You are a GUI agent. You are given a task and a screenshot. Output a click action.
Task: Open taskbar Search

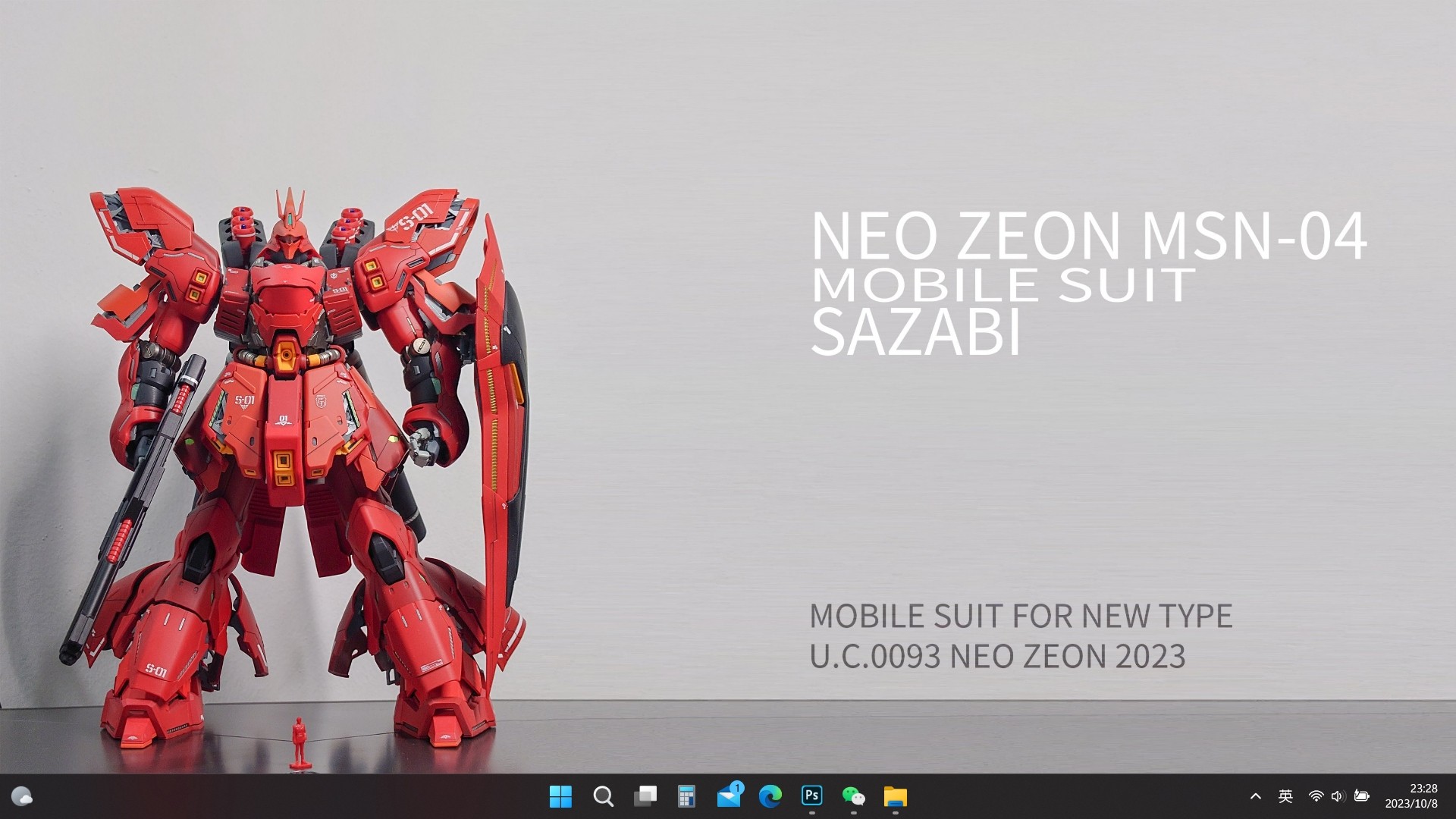pos(603,796)
